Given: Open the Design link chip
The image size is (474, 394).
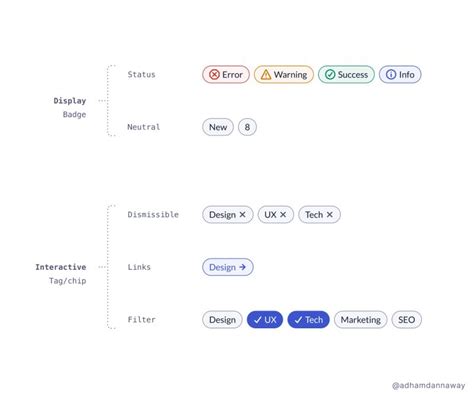Looking at the screenshot, I should point(228,267).
